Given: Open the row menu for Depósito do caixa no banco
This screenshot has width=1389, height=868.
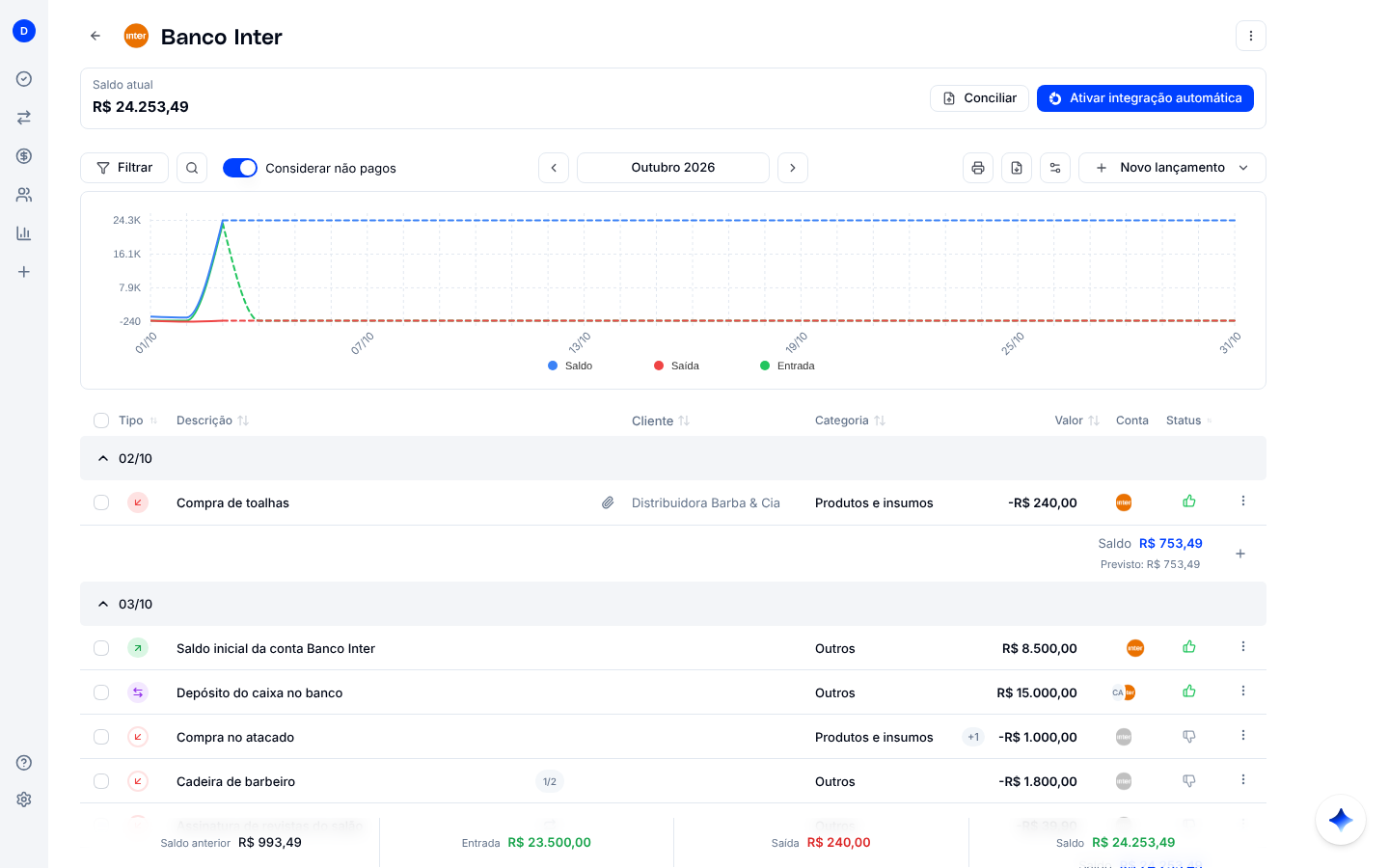Looking at the screenshot, I should (1243, 692).
